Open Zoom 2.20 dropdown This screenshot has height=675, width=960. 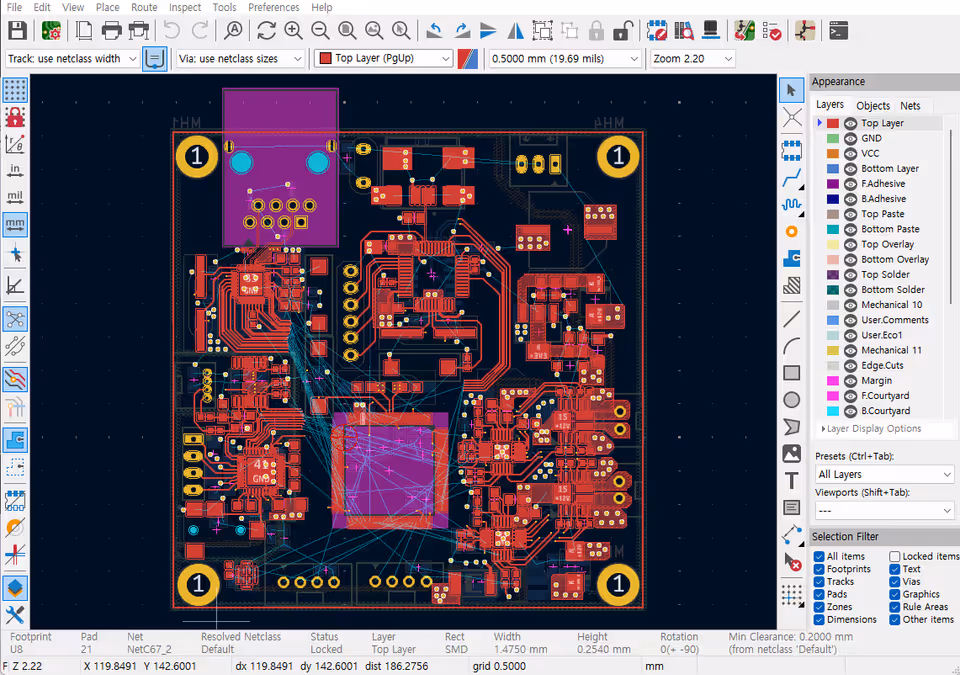(x=692, y=59)
